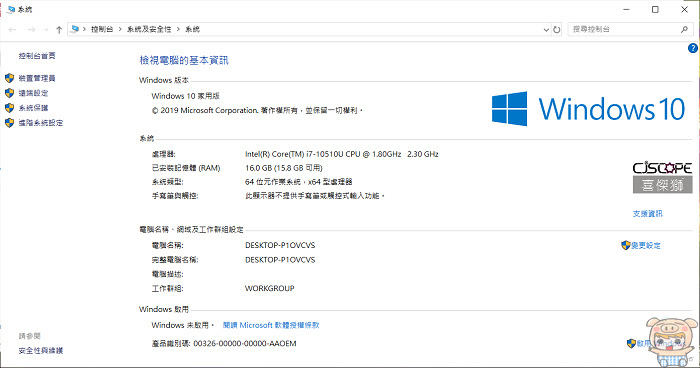
Task: Read the Microsoft software license terms link
Action: [x=271, y=325]
